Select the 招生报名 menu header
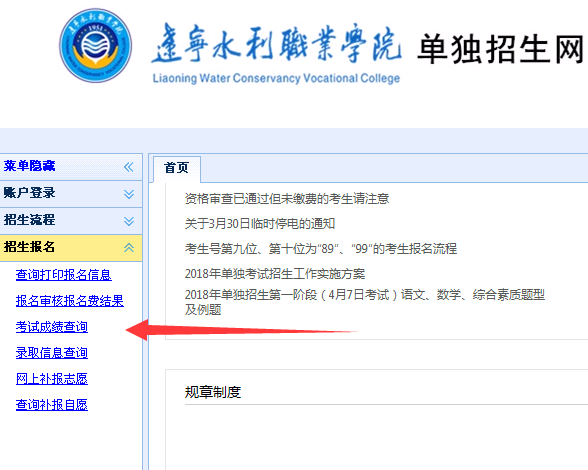This screenshot has height=470, width=588. (71, 248)
